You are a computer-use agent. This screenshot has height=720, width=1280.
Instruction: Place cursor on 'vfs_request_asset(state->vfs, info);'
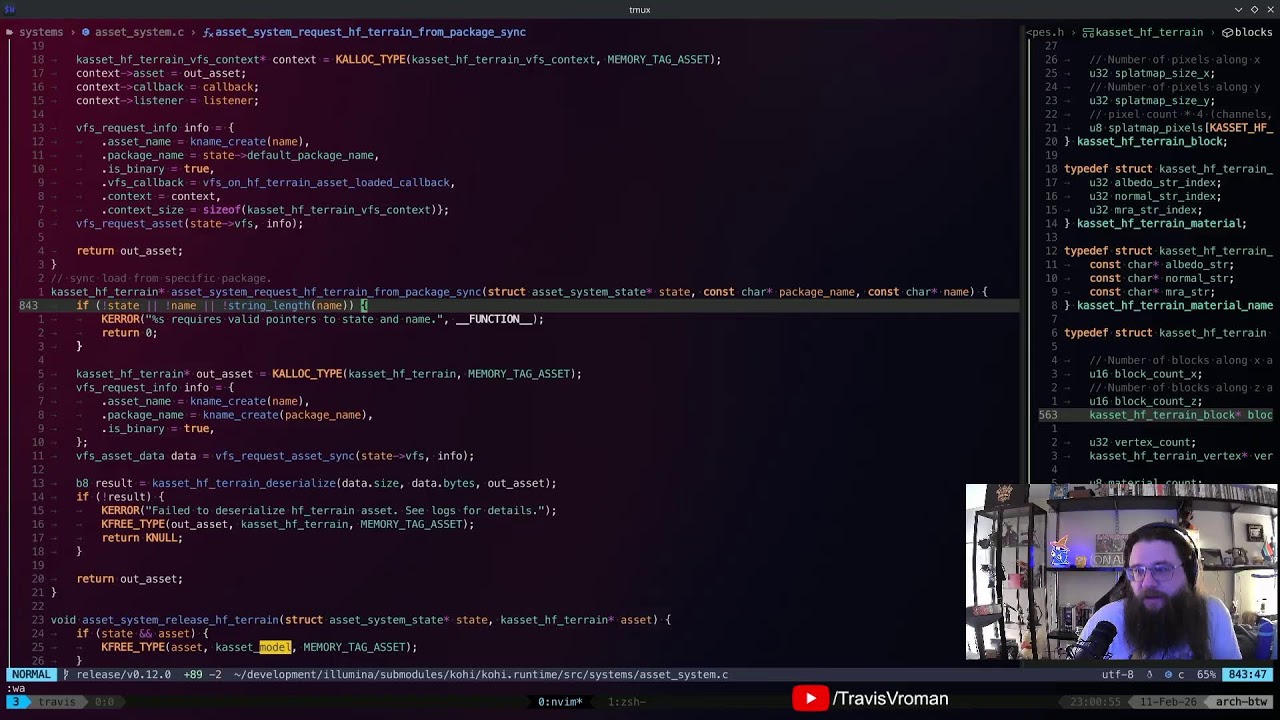pos(189,224)
